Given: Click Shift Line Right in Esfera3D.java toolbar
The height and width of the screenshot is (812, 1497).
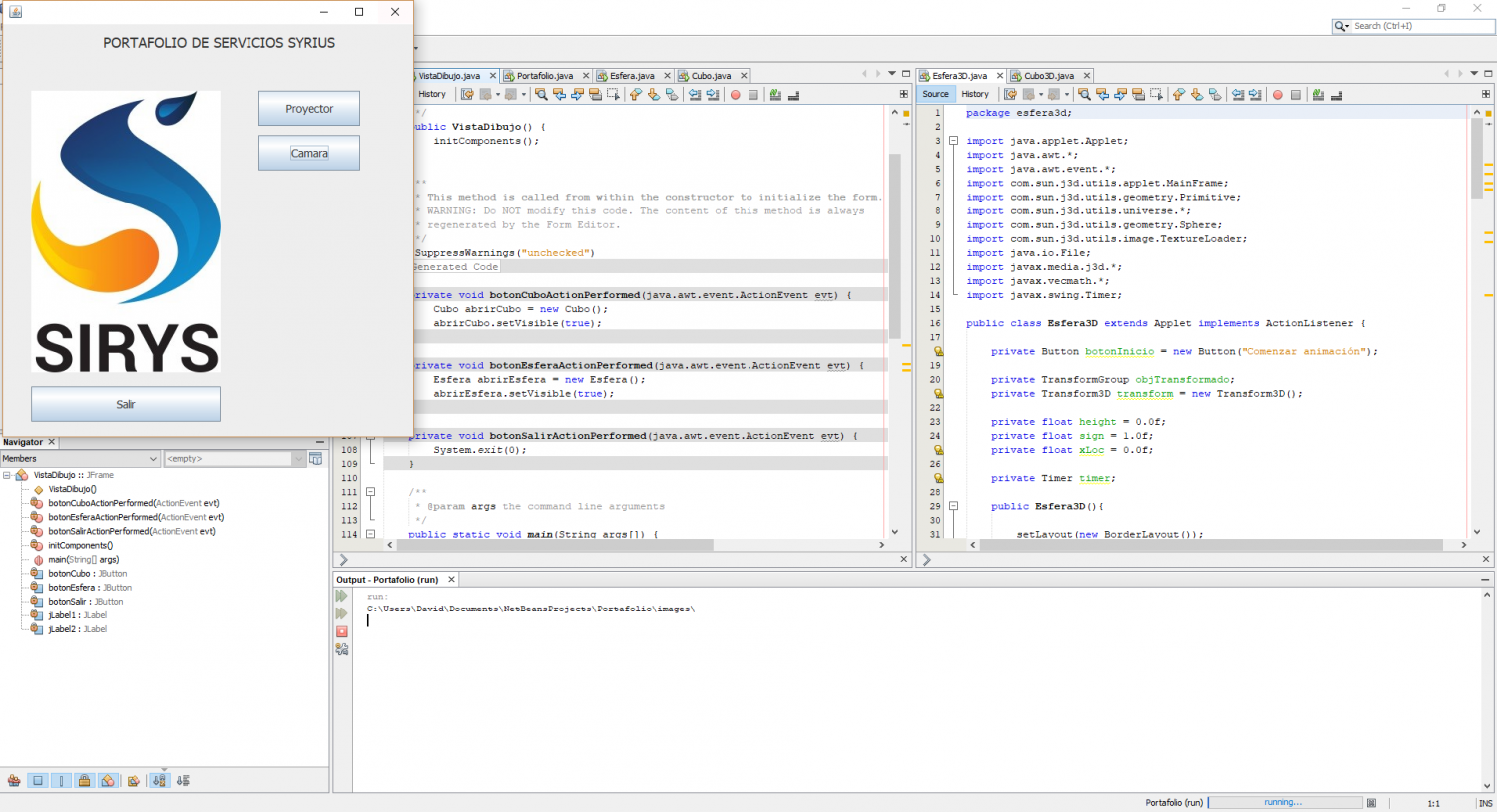Looking at the screenshot, I should (x=1255, y=94).
